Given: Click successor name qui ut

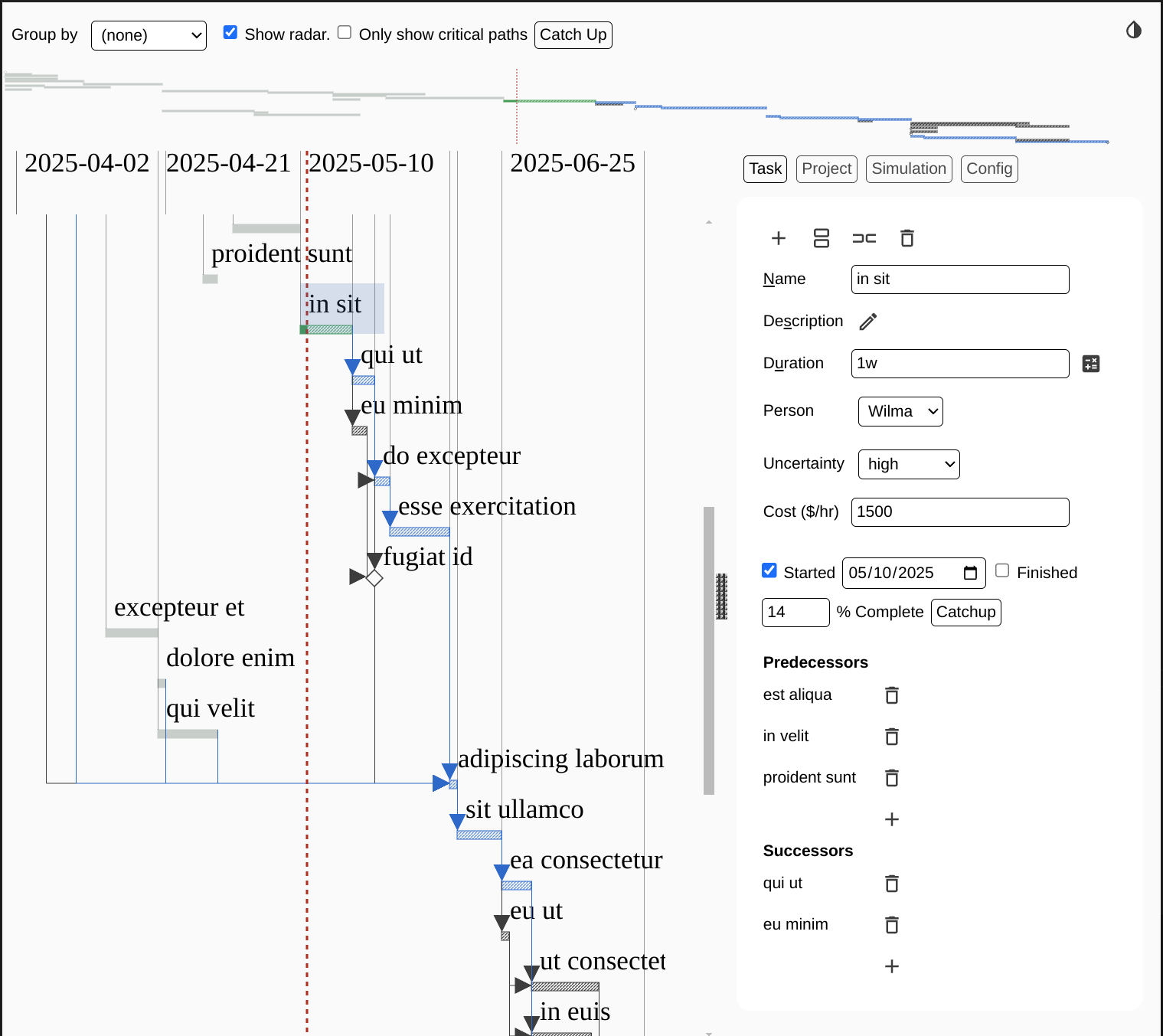Looking at the screenshot, I should (x=782, y=883).
